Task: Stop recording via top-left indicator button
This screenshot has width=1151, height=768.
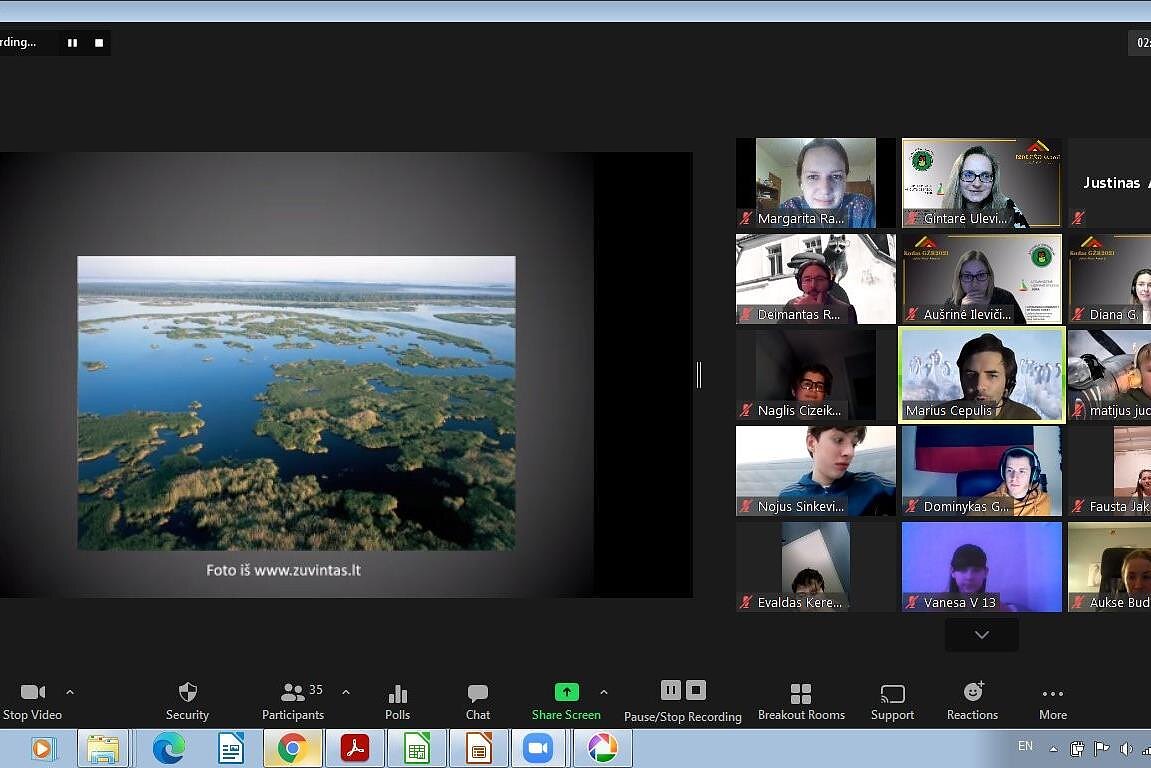Action: click(x=99, y=43)
